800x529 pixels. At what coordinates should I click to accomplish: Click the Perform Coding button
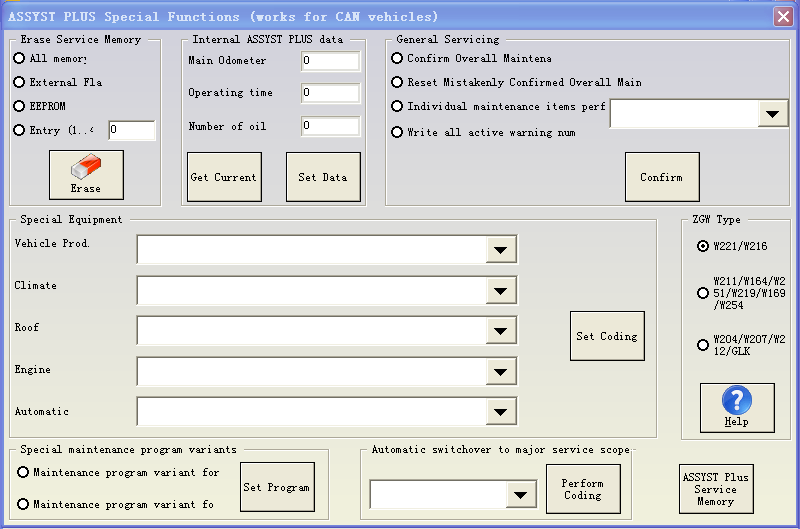click(583, 489)
